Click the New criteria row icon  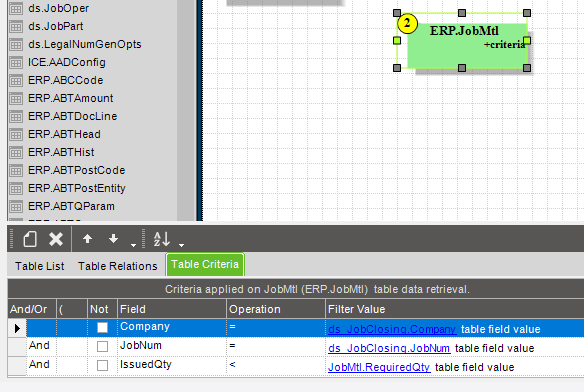point(30,239)
